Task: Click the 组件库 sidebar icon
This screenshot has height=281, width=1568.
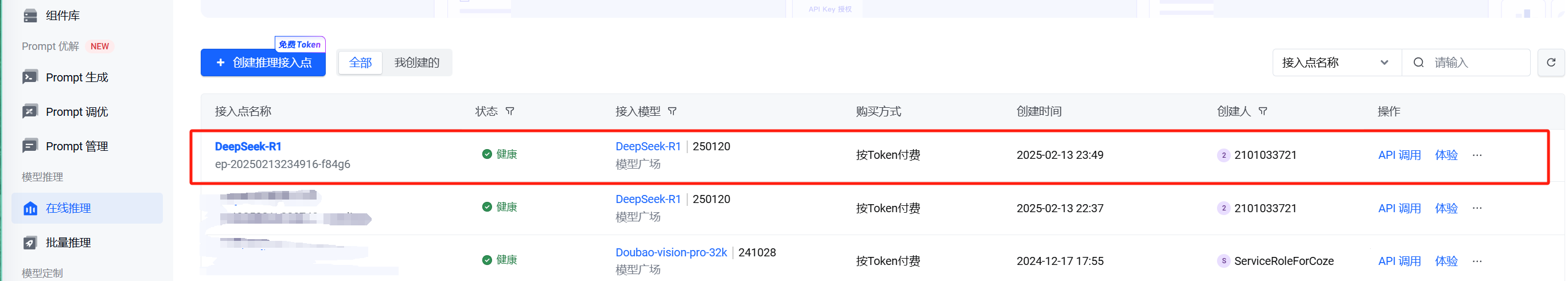Action: (x=30, y=16)
